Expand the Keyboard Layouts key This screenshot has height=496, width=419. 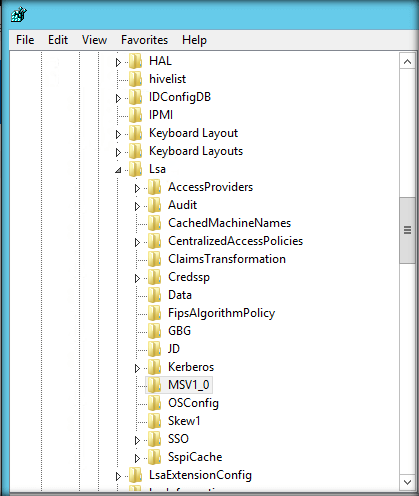tap(118, 152)
